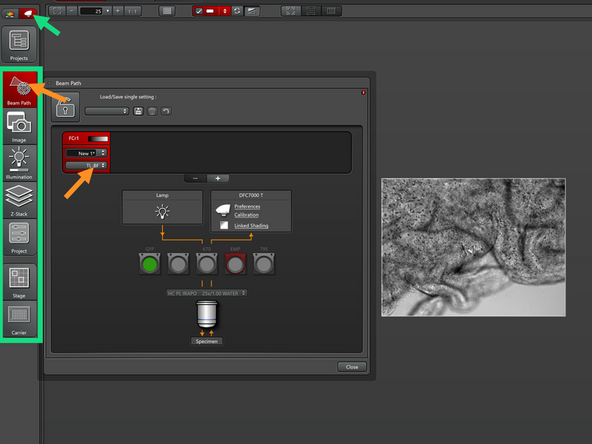Toggle the horizontal bar button in red group
Screen dimensions: 592x444
pos(210,11)
